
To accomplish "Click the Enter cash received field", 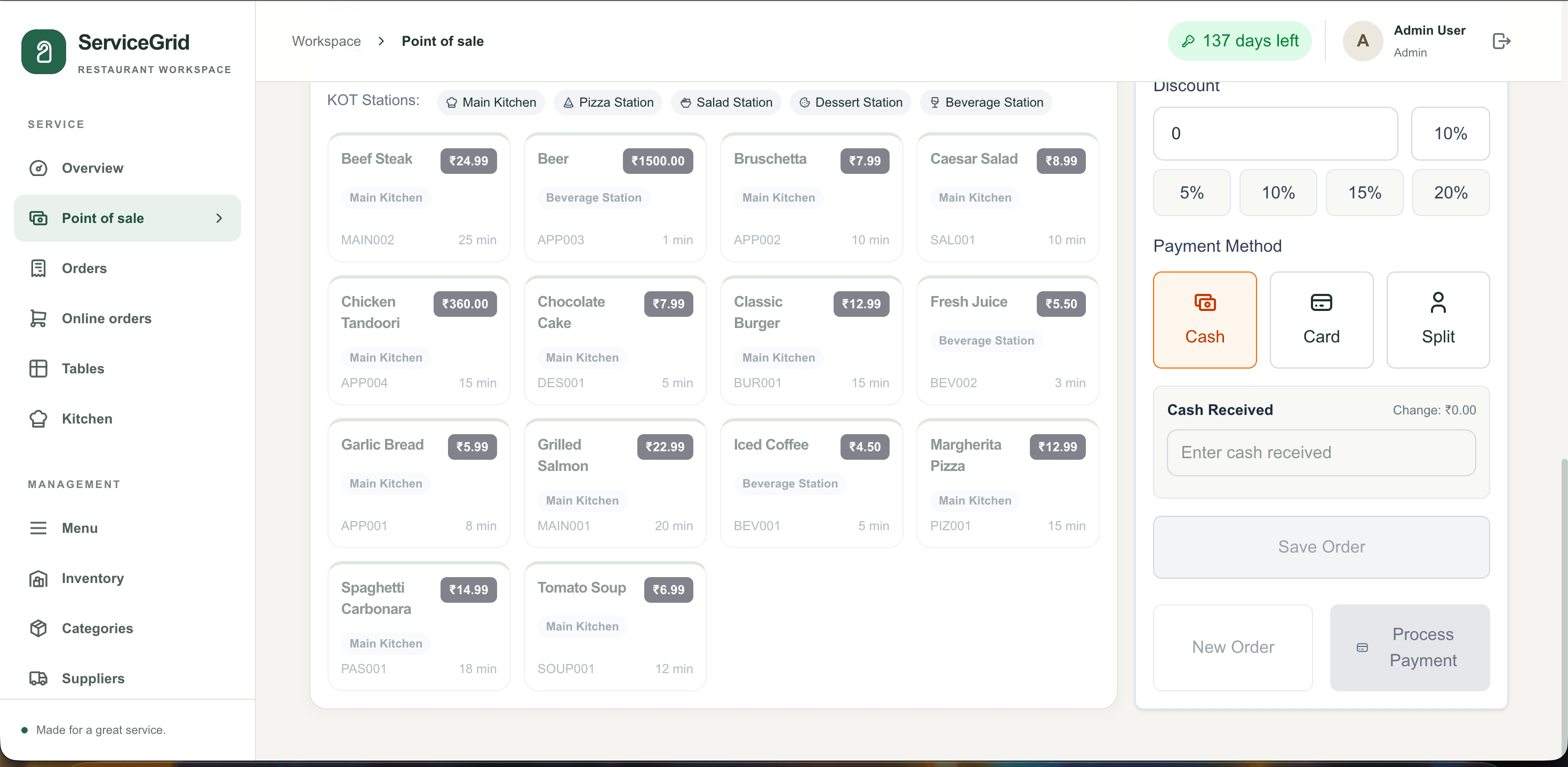I will 1321,452.
